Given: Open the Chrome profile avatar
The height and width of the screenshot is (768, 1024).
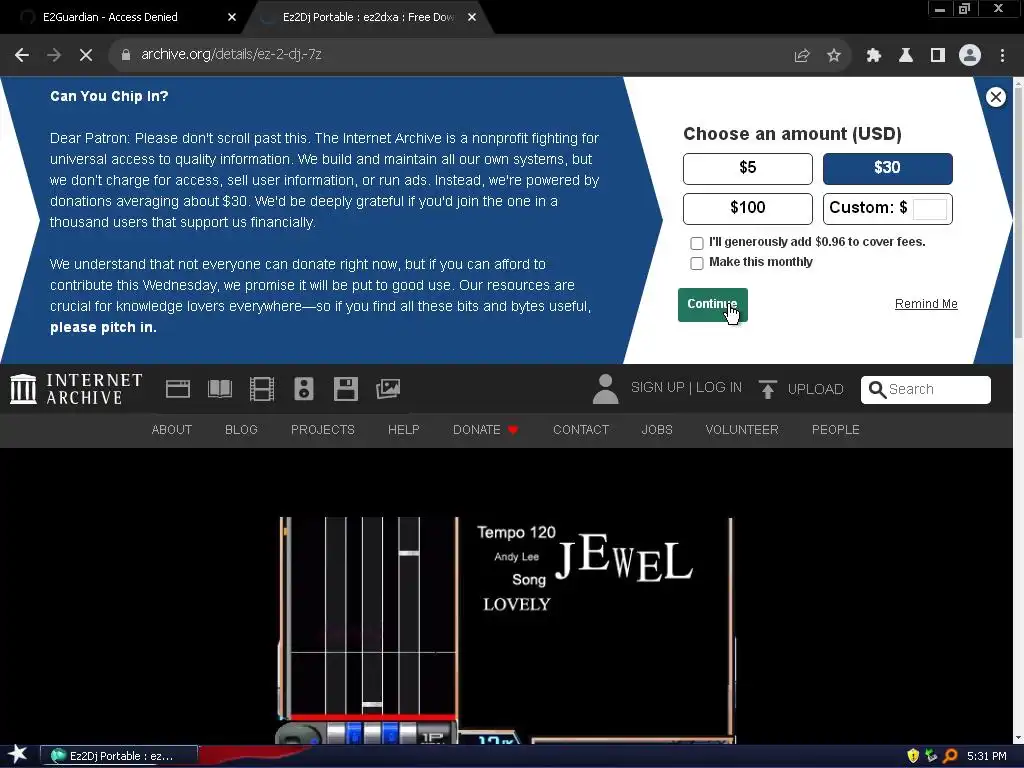Looking at the screenshot, I should 970,56.
